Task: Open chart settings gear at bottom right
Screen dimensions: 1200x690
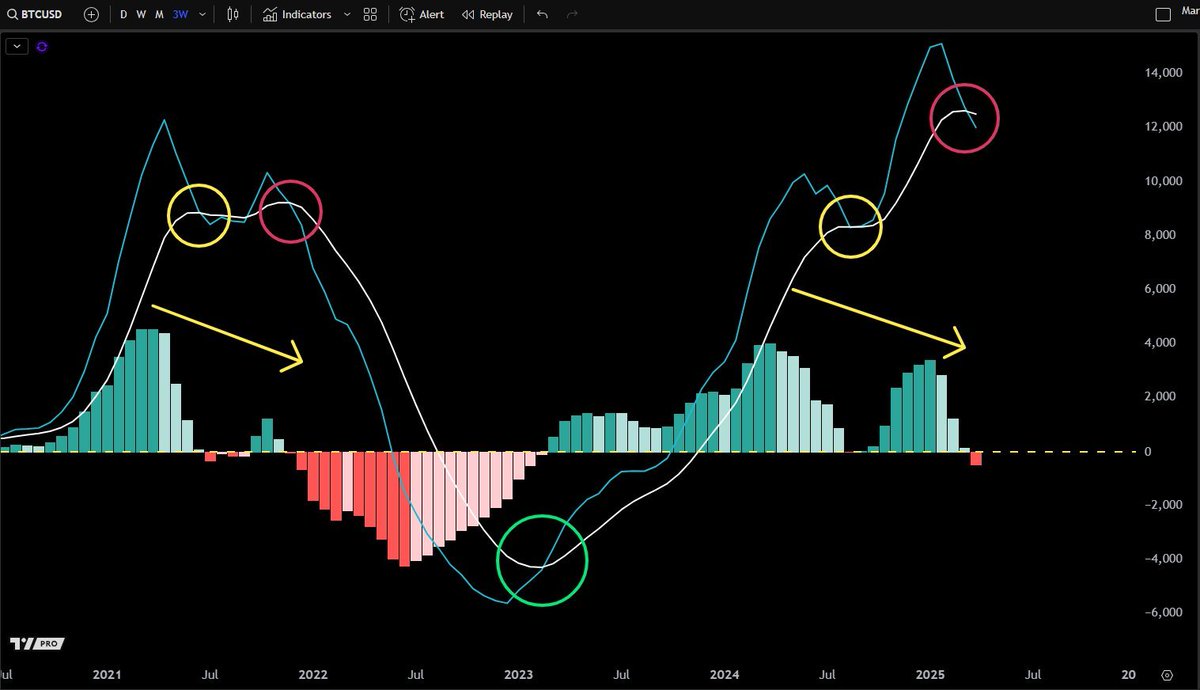Action: (1167, 675)
